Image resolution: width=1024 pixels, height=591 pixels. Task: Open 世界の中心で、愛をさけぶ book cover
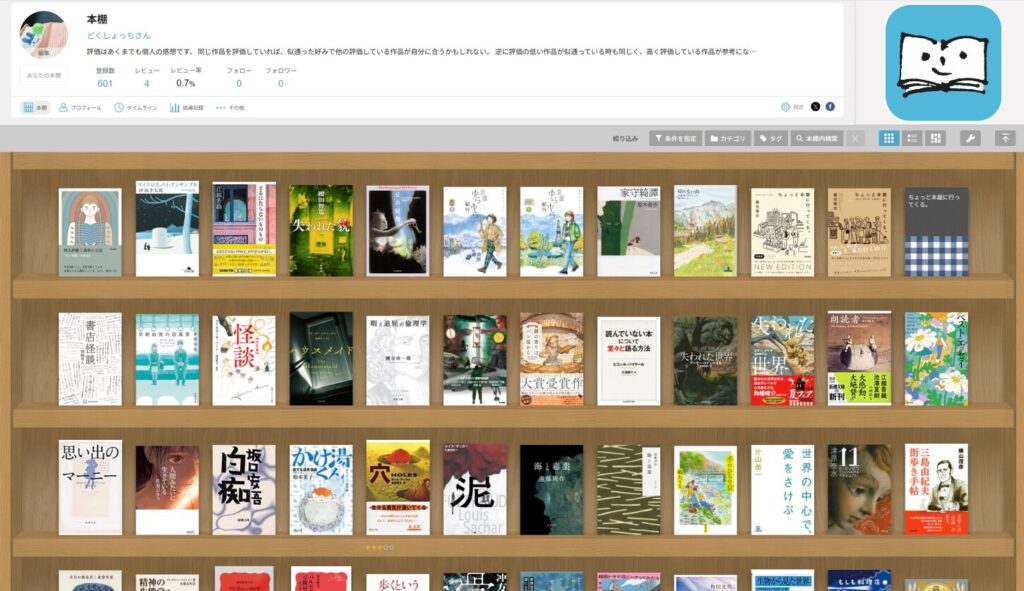(782, 490)
